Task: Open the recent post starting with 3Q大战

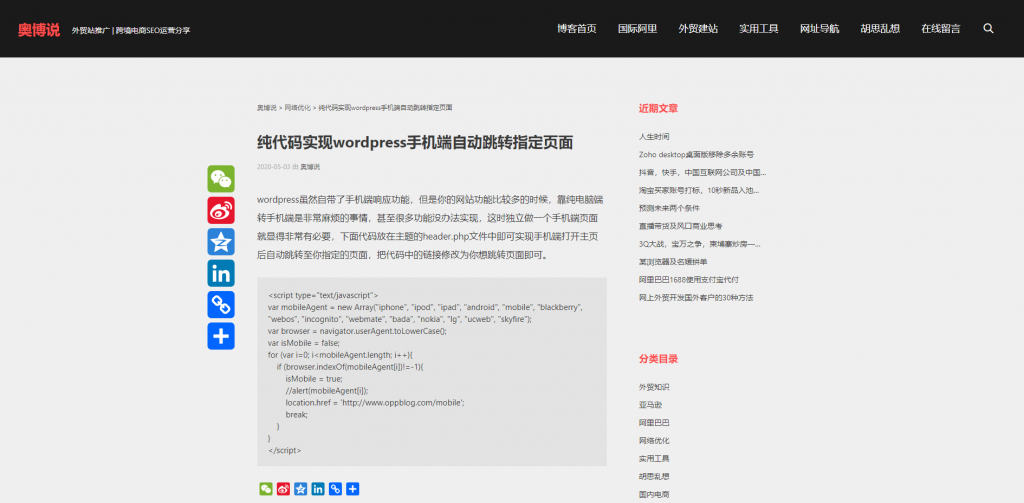Action: pos(699,244)
